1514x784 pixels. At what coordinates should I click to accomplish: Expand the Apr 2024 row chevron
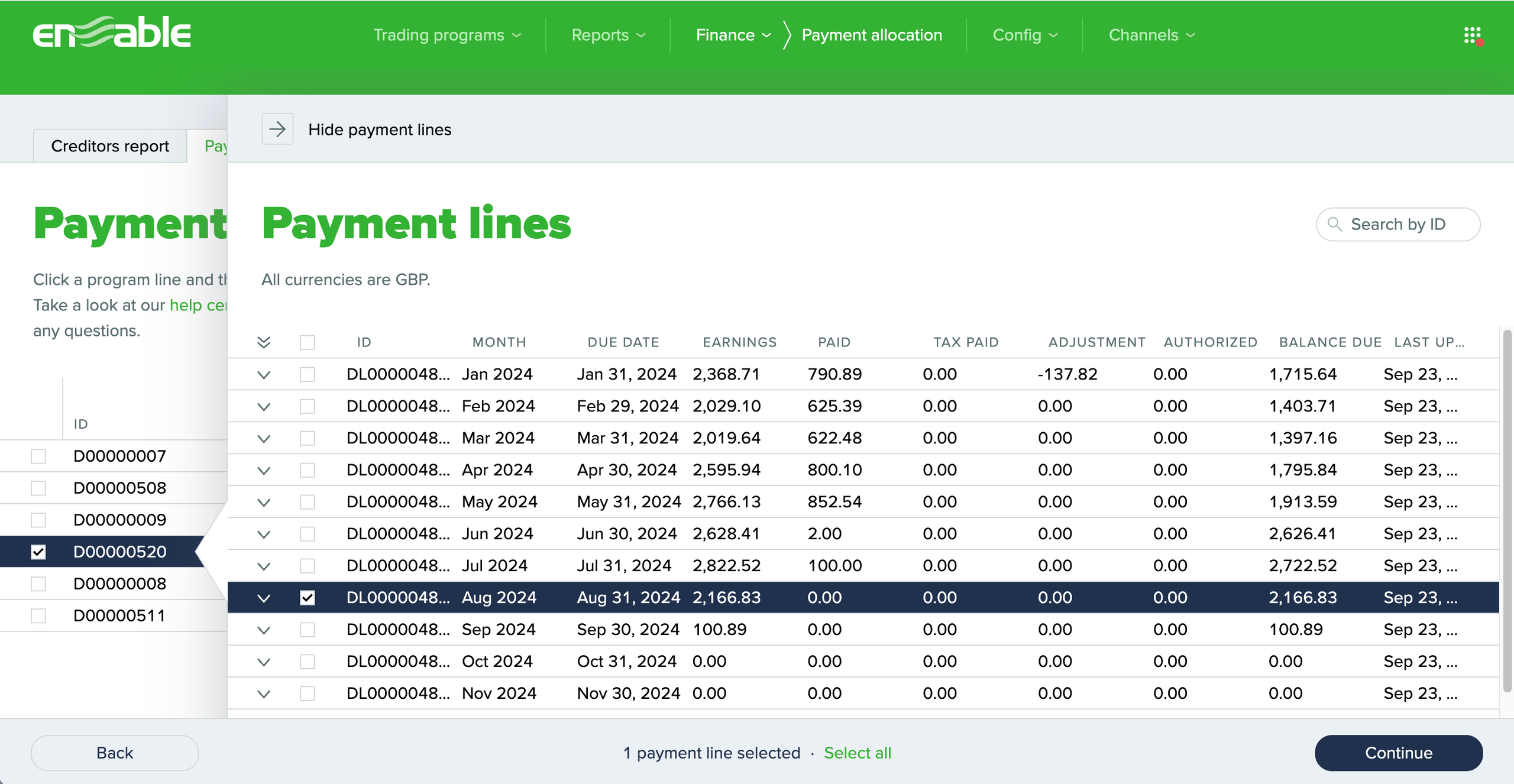pyautogui.click(x=264, y=471)
